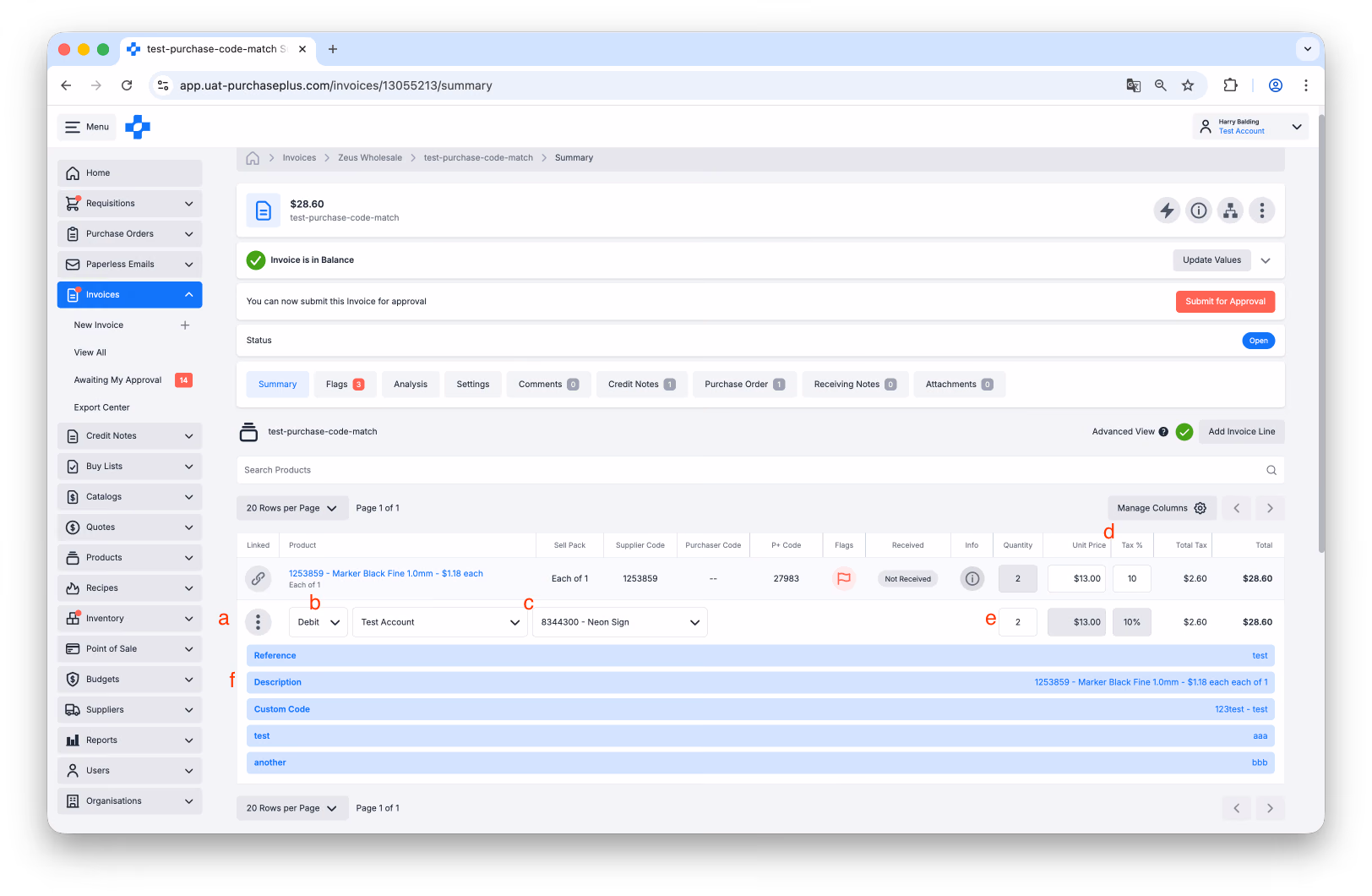Open the Debit type dropdown
Viewport: 1372px width, 896px height.
pos(318,622)
